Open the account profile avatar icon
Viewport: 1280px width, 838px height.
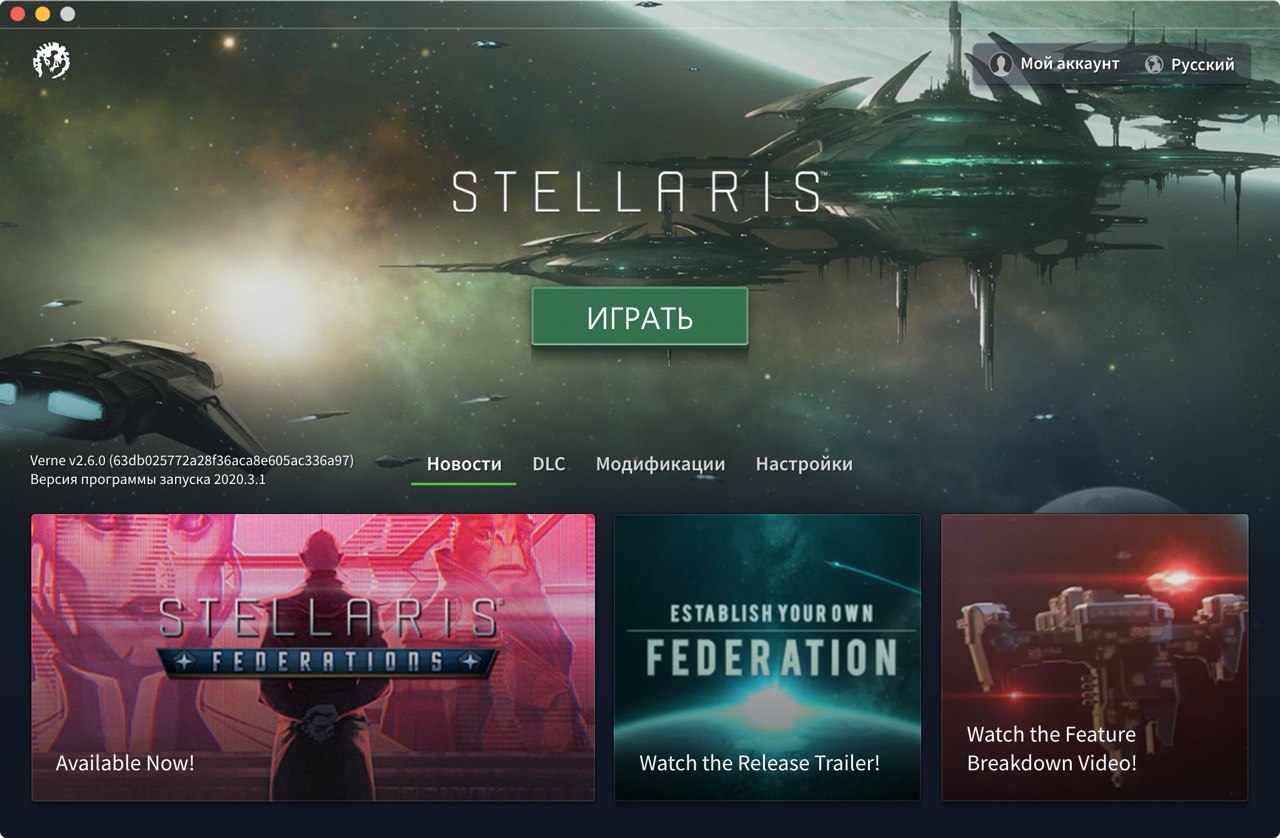click(x=1001, y=64)
